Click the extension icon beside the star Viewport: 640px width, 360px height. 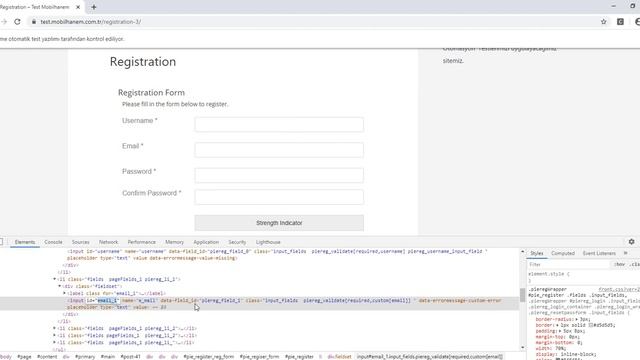click(x=620, y=22)
